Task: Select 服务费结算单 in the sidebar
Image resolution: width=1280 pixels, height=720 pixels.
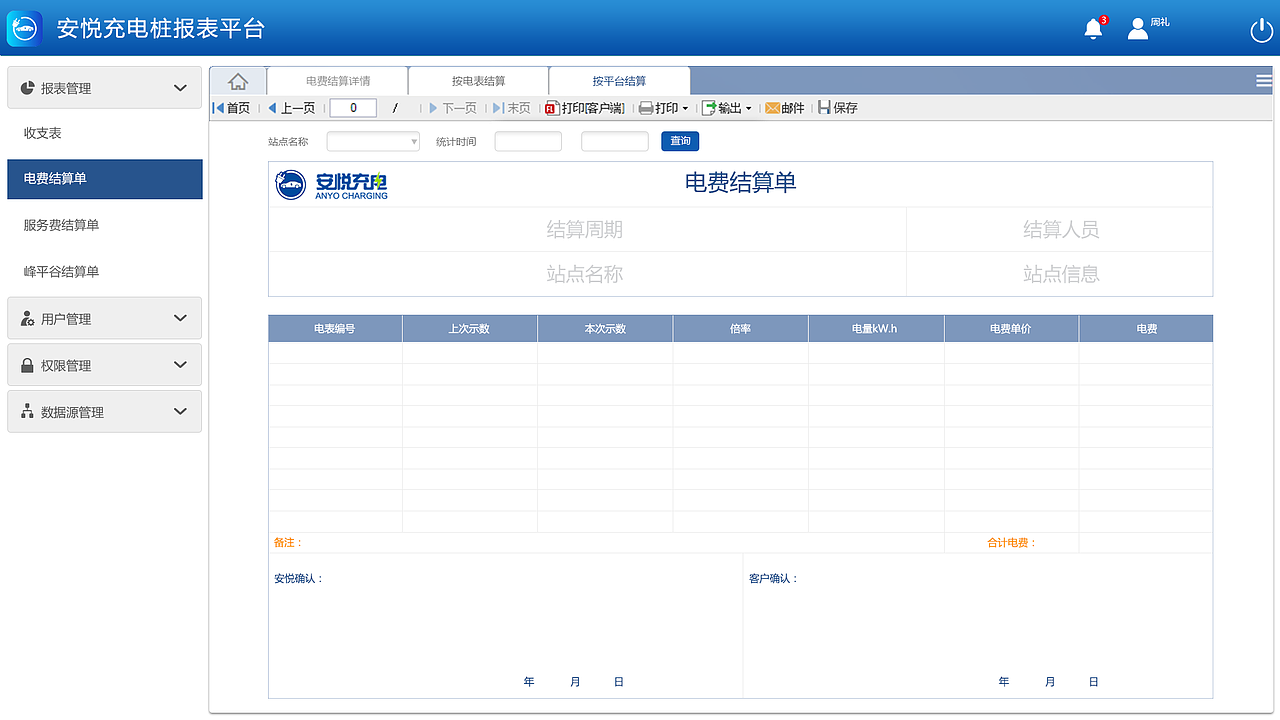Action: (104, 225)
